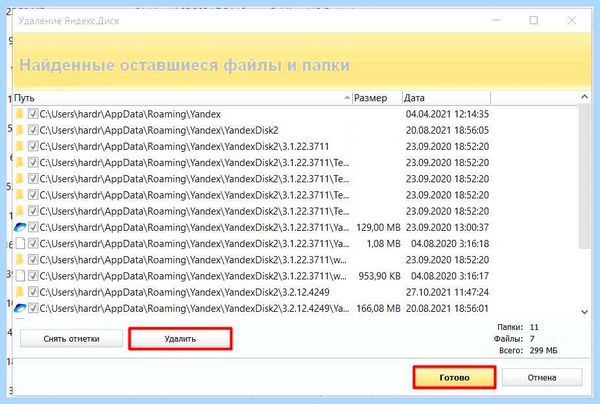
Task: Click the date 23.09.2020 13:00:37
Action: coord(447,228)
